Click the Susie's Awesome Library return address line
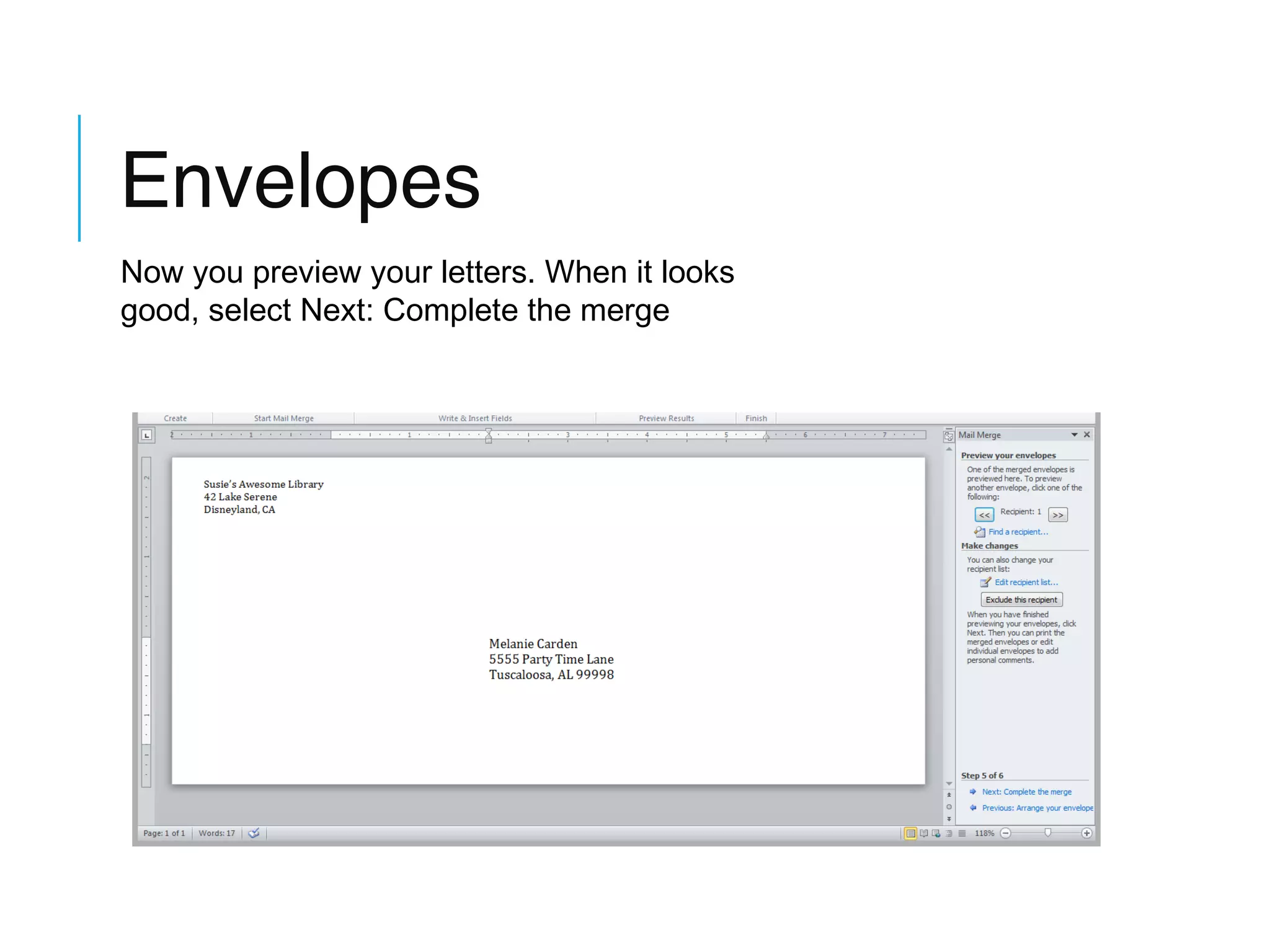 [264, 484]
